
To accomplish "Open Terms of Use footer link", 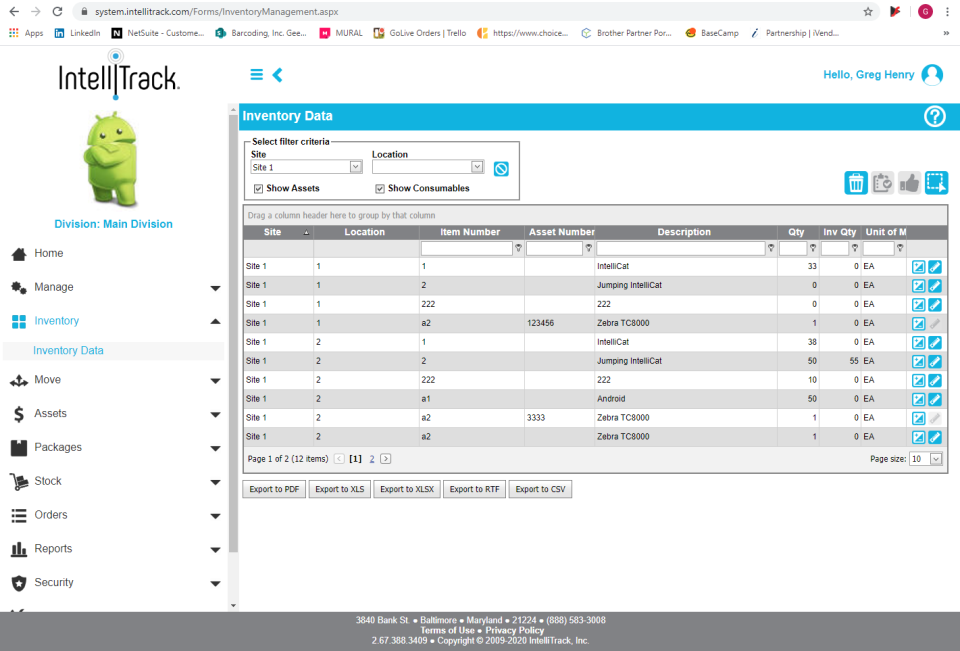I will point(447,630).
